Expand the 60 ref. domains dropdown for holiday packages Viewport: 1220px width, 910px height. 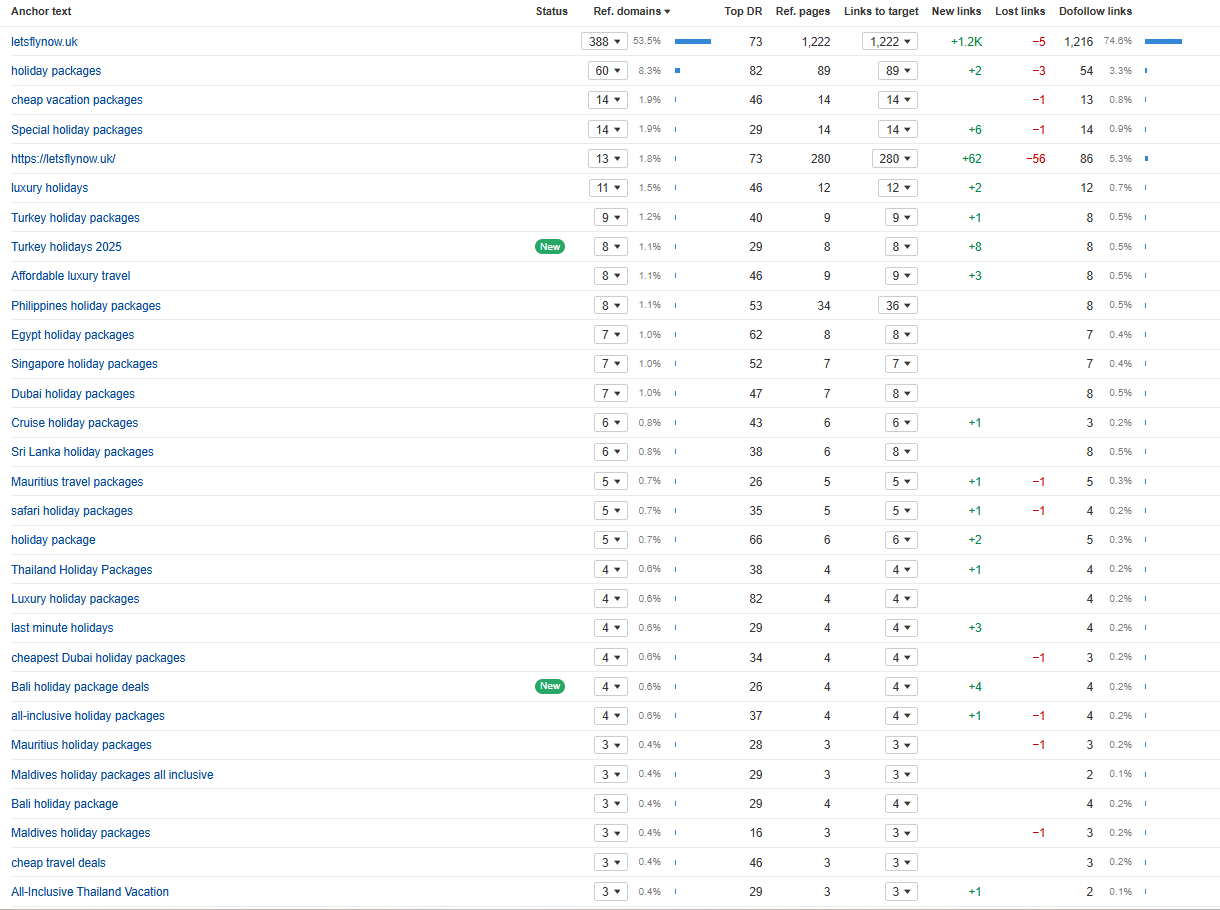607,71
